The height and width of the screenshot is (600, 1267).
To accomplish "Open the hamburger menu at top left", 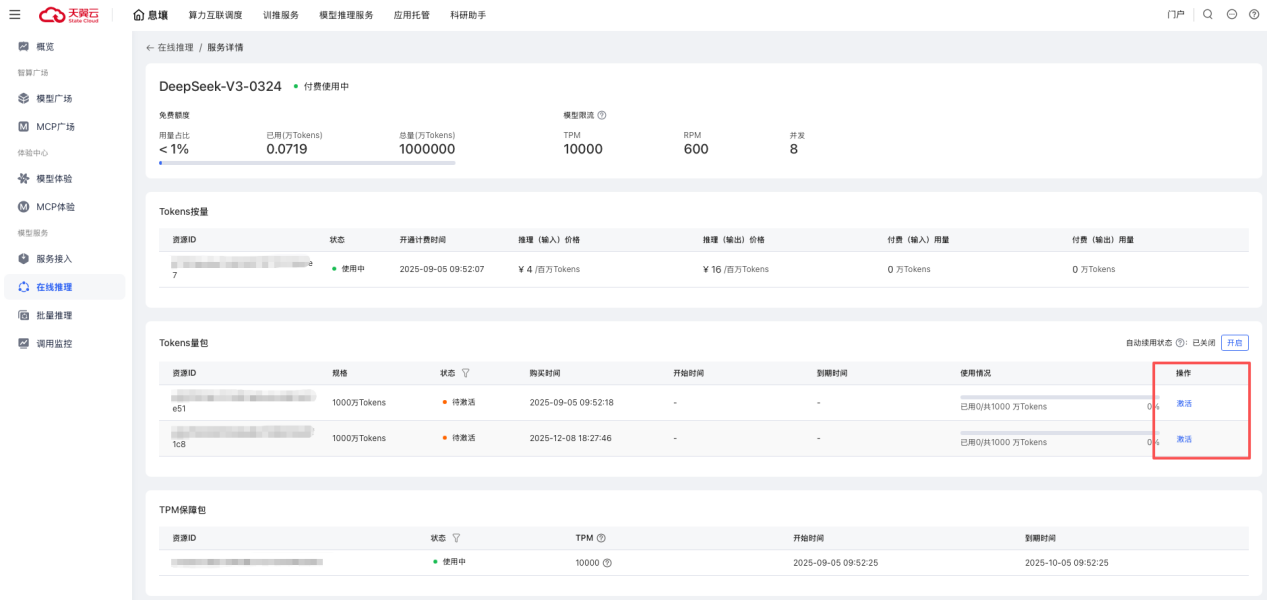I will click(x=15, y=15).
